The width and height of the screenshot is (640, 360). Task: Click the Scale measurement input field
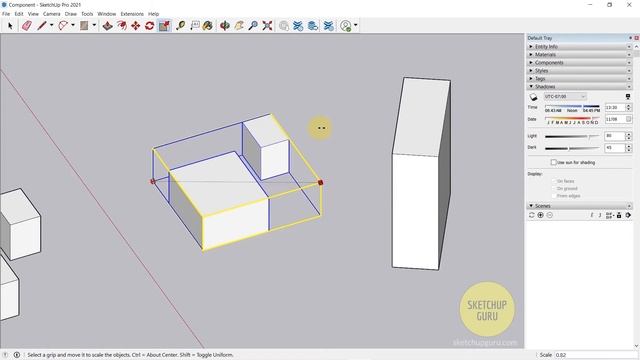(x=596, y=355)
